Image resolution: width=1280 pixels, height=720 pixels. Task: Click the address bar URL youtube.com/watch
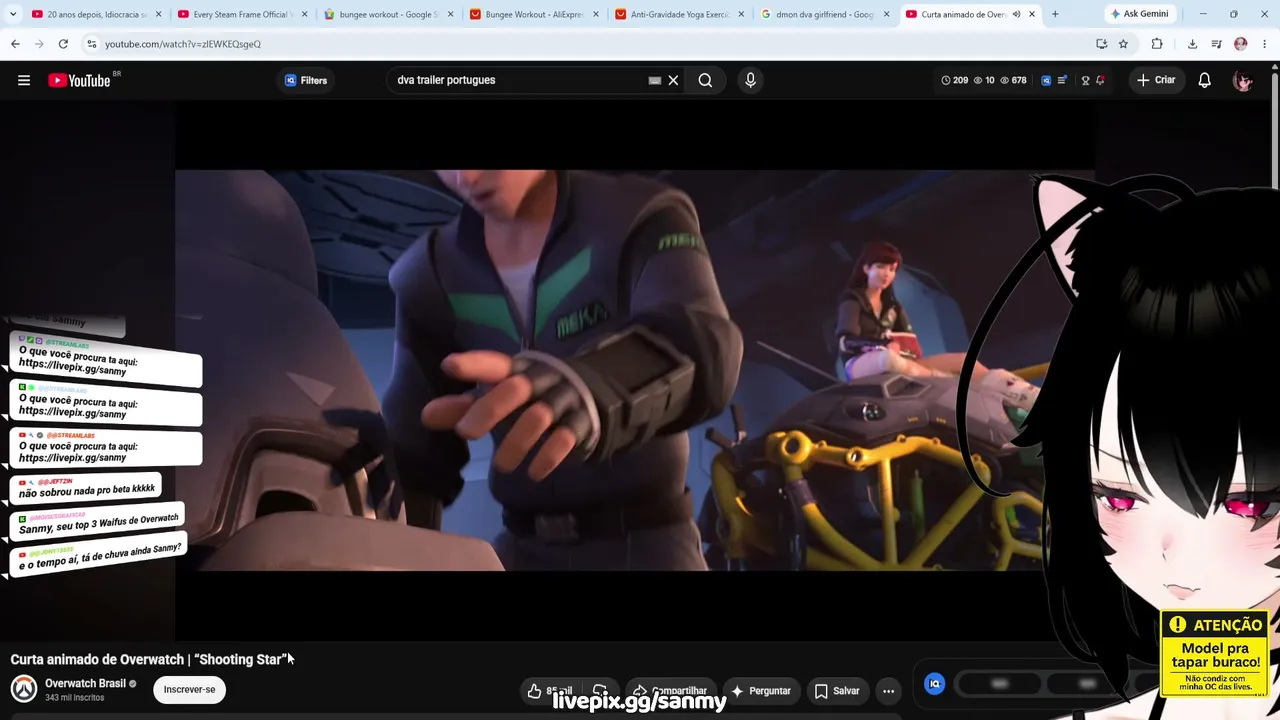tap(183, 44)
